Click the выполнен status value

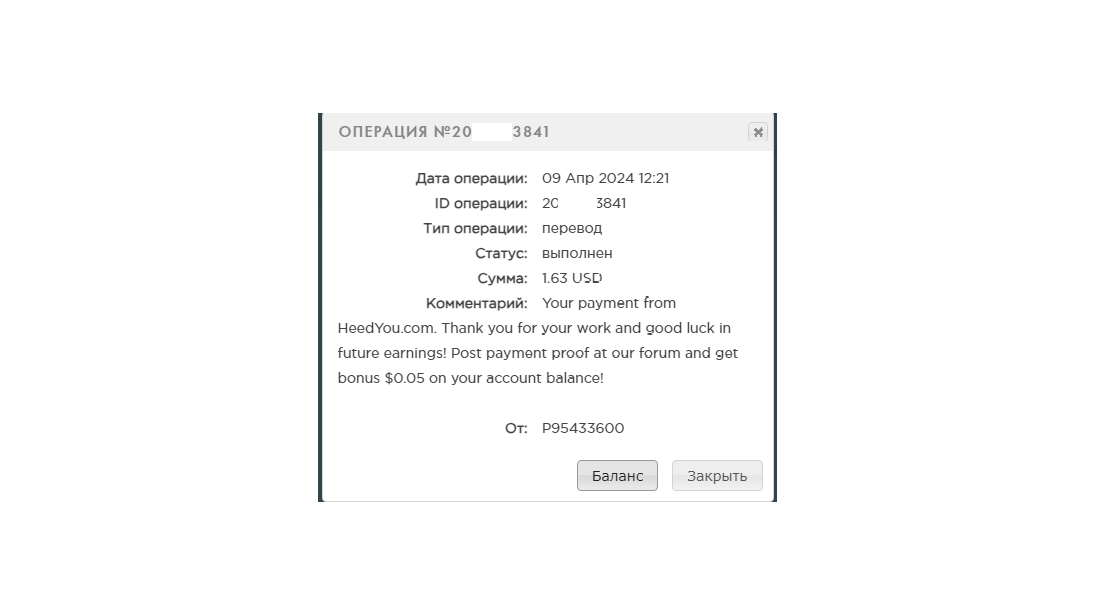(x=577, y=253)
